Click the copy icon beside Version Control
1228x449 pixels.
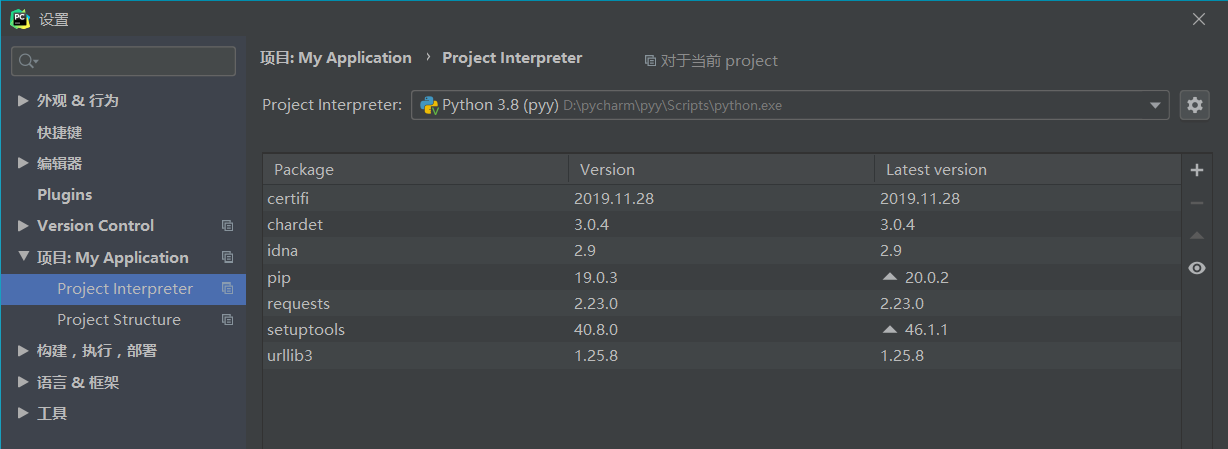227,226
